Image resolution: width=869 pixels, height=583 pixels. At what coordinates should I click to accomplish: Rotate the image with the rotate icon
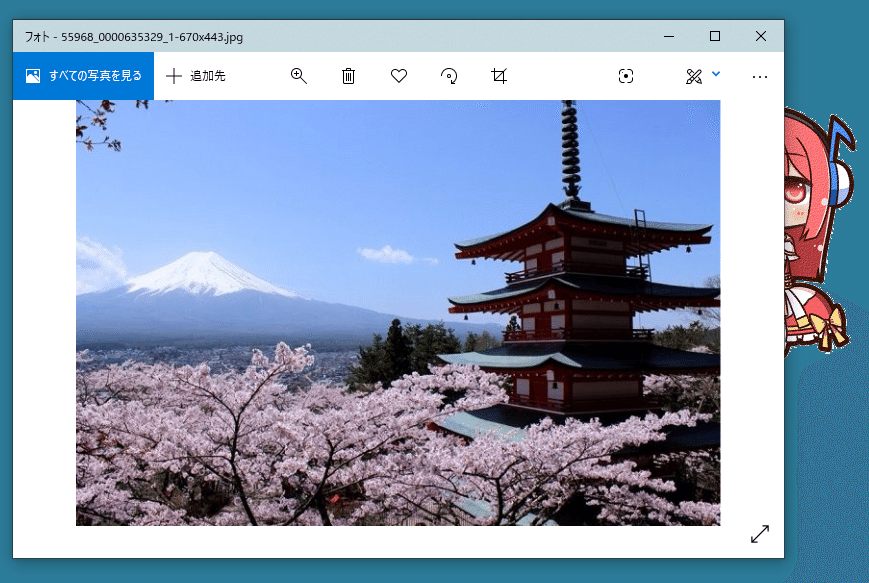pyautogui.click(x=449, y=76)
